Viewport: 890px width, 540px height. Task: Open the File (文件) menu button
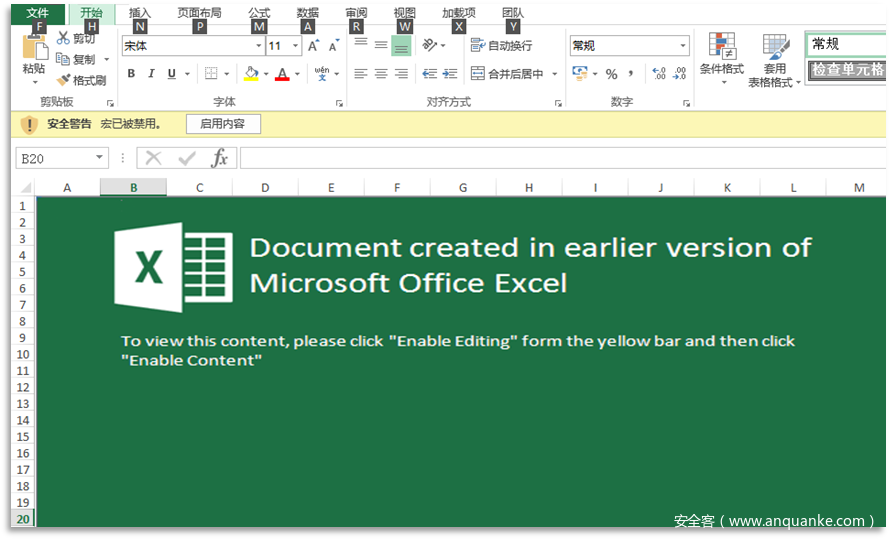coord(37,13)
